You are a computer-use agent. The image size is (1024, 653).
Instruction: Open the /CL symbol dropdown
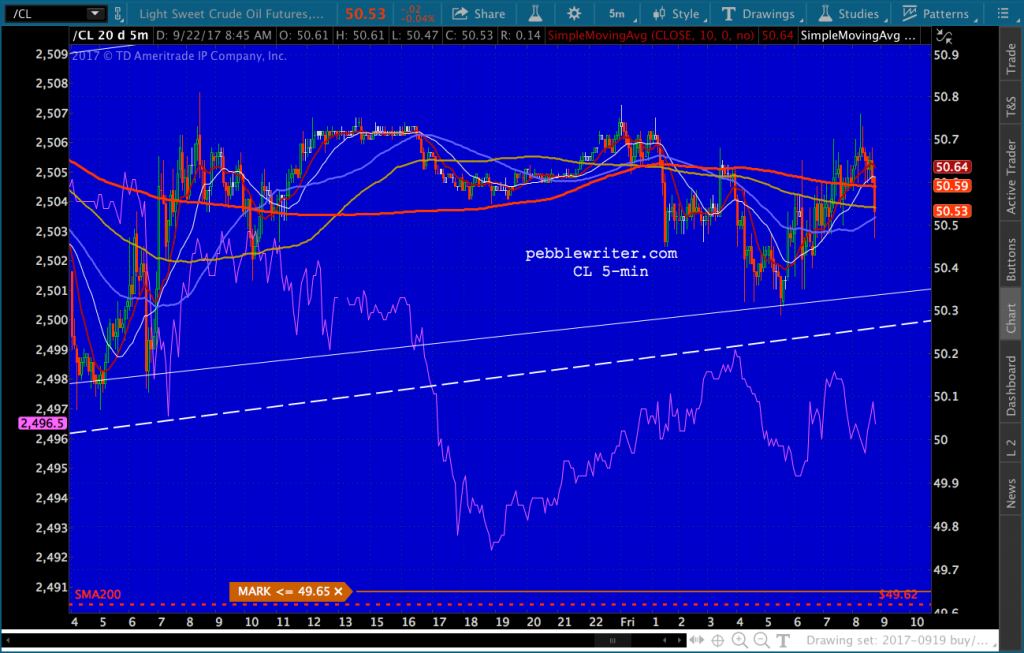tap(95, 13)
